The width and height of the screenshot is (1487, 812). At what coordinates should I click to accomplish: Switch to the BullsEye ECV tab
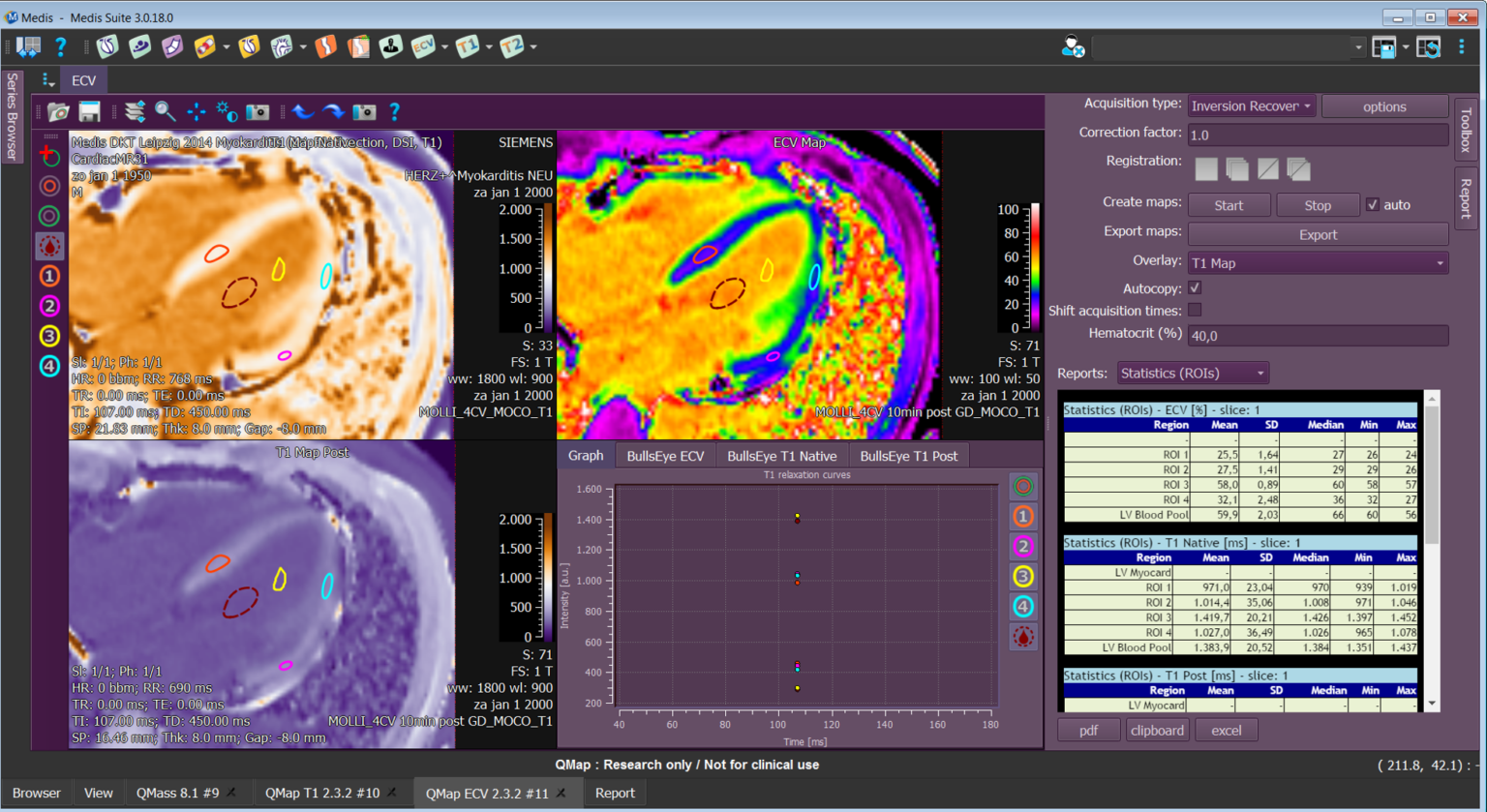coord(665,456)
